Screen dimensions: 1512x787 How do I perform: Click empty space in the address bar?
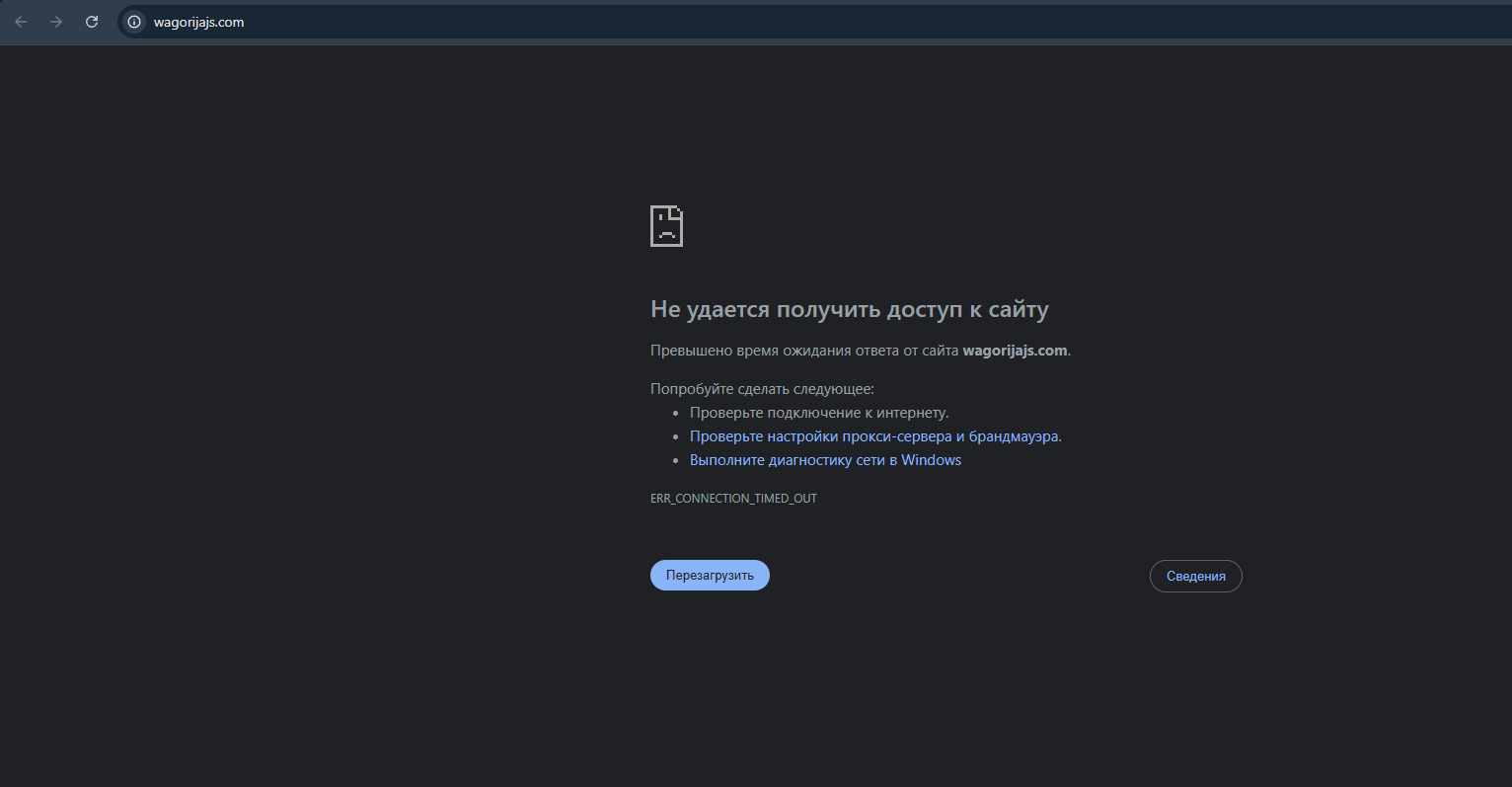coord(790,22)
